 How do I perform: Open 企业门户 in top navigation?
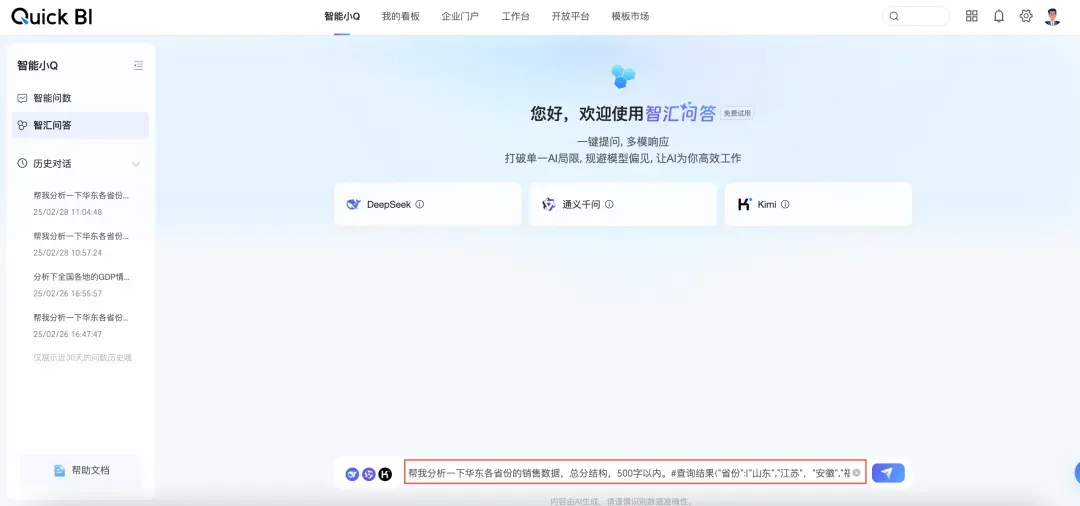pyautogui.click(x=460, y=17)
